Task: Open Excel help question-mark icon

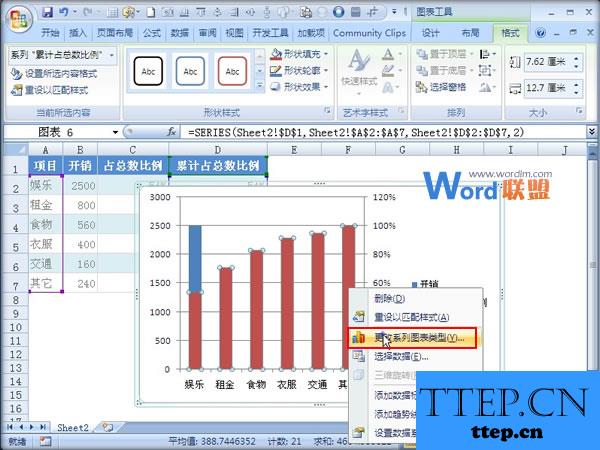Action: (540, 33)
